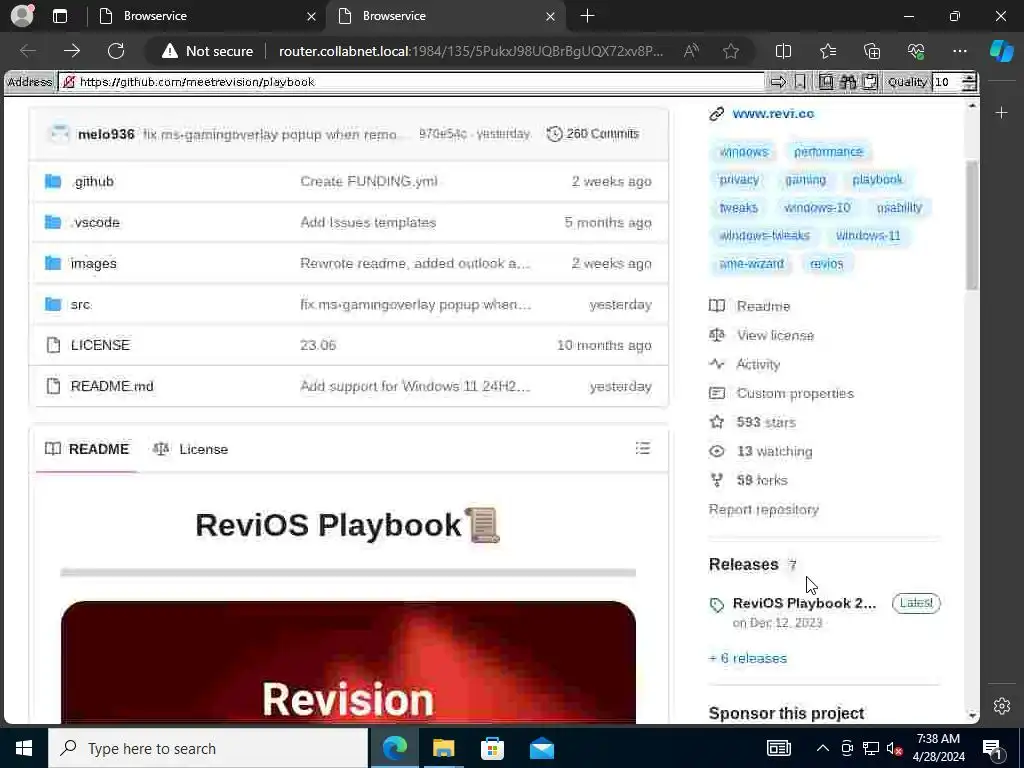The height and width of the screenshot is (768, 1024).
Task: Open the README outline list icon
Action: tap(643, 448)
